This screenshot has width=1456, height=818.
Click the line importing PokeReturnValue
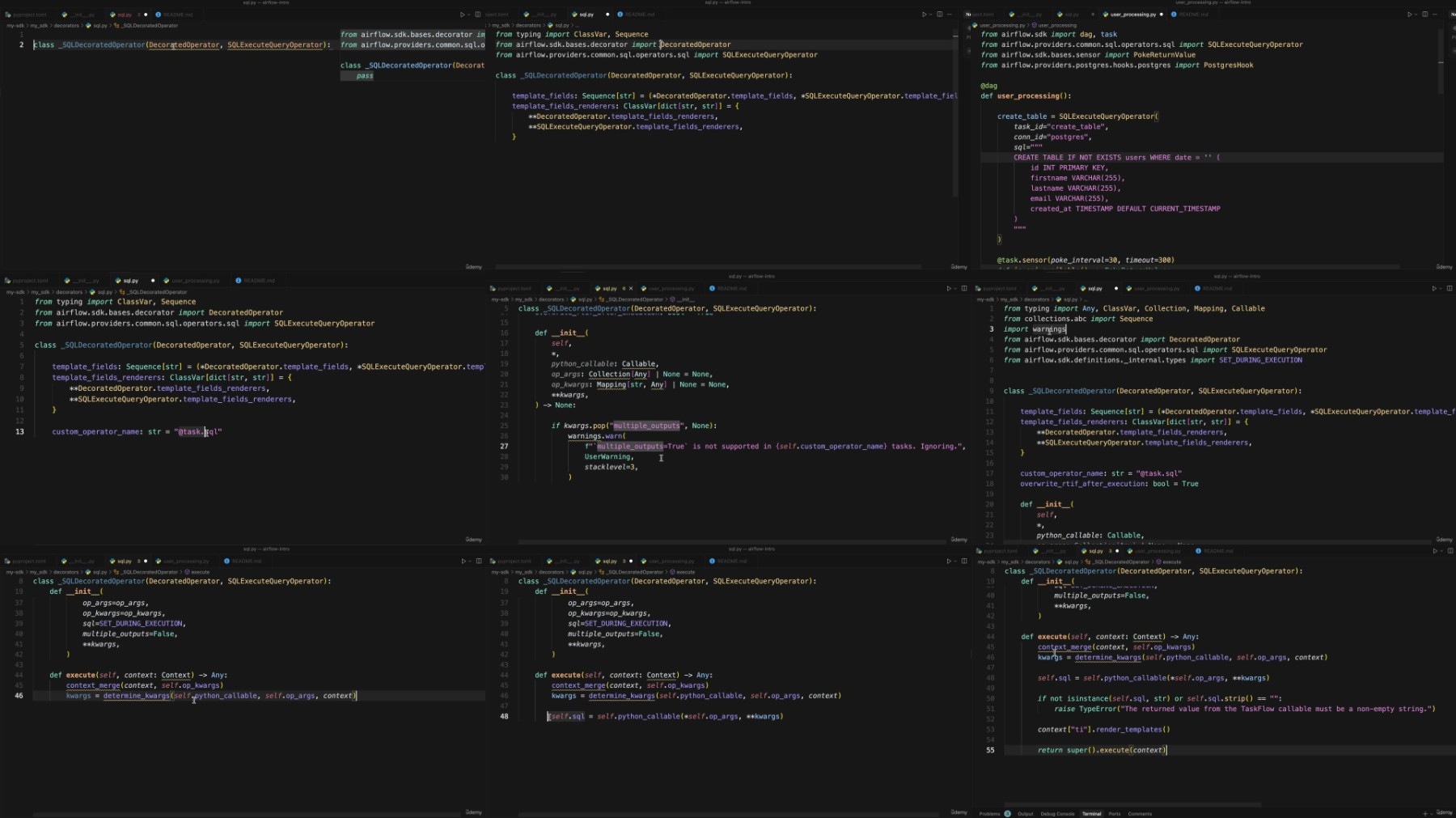click(1088, 55)
